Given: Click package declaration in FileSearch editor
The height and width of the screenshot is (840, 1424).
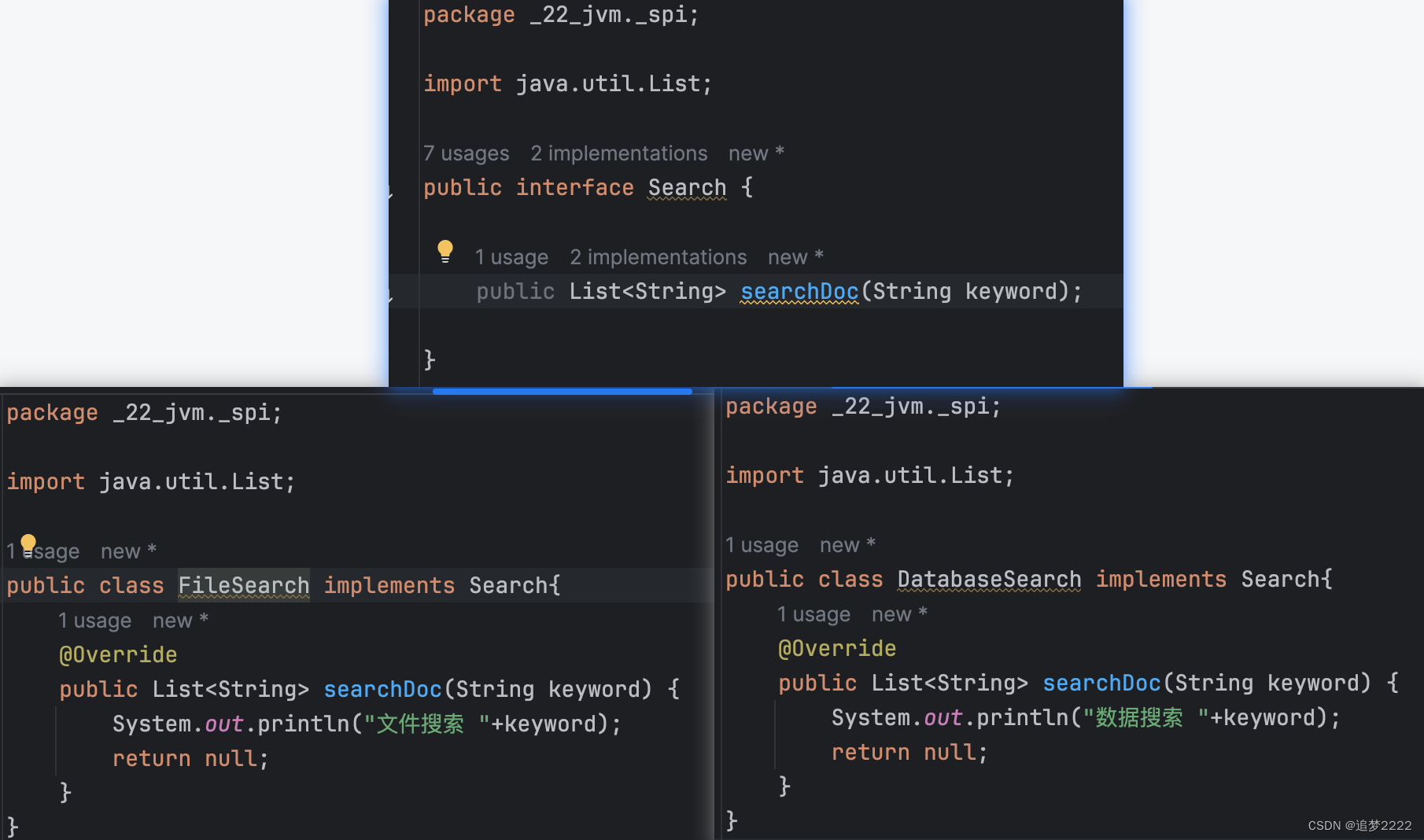Looking at the screenshot, I should pyautogui.click(x=145, y=413).
